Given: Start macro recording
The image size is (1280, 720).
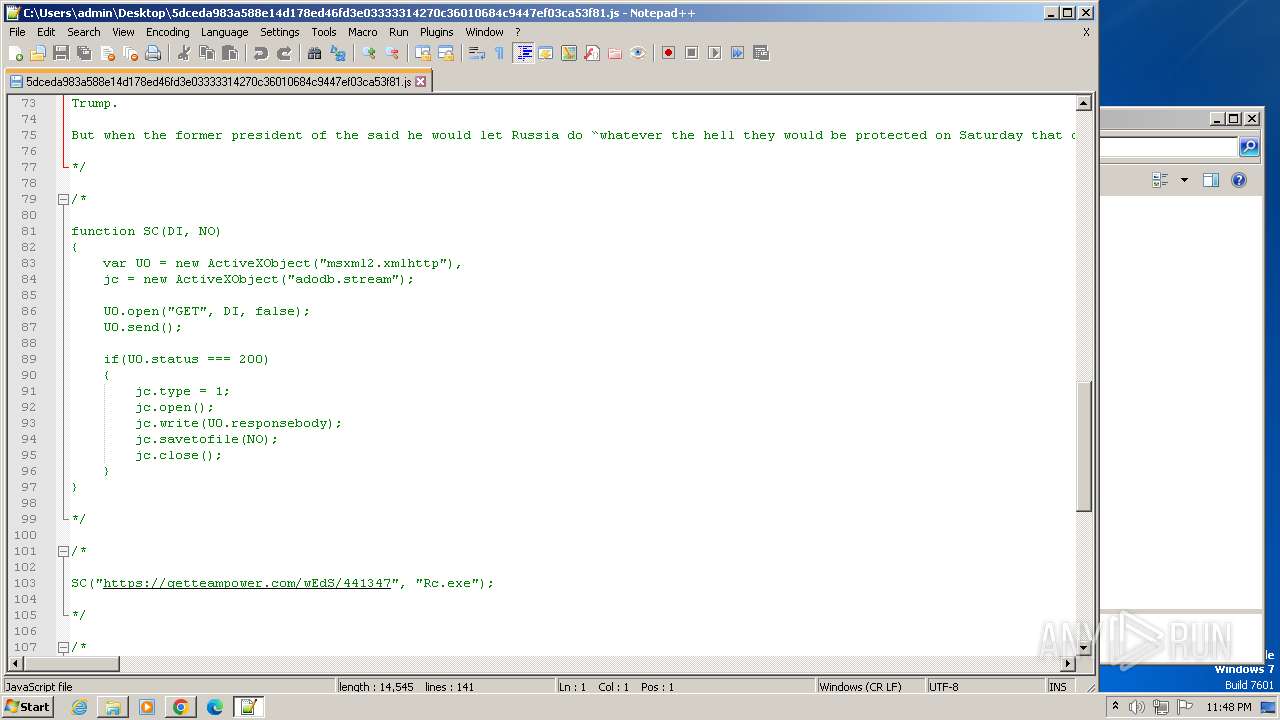Looking at the screenshot, I should pos(668,53).
